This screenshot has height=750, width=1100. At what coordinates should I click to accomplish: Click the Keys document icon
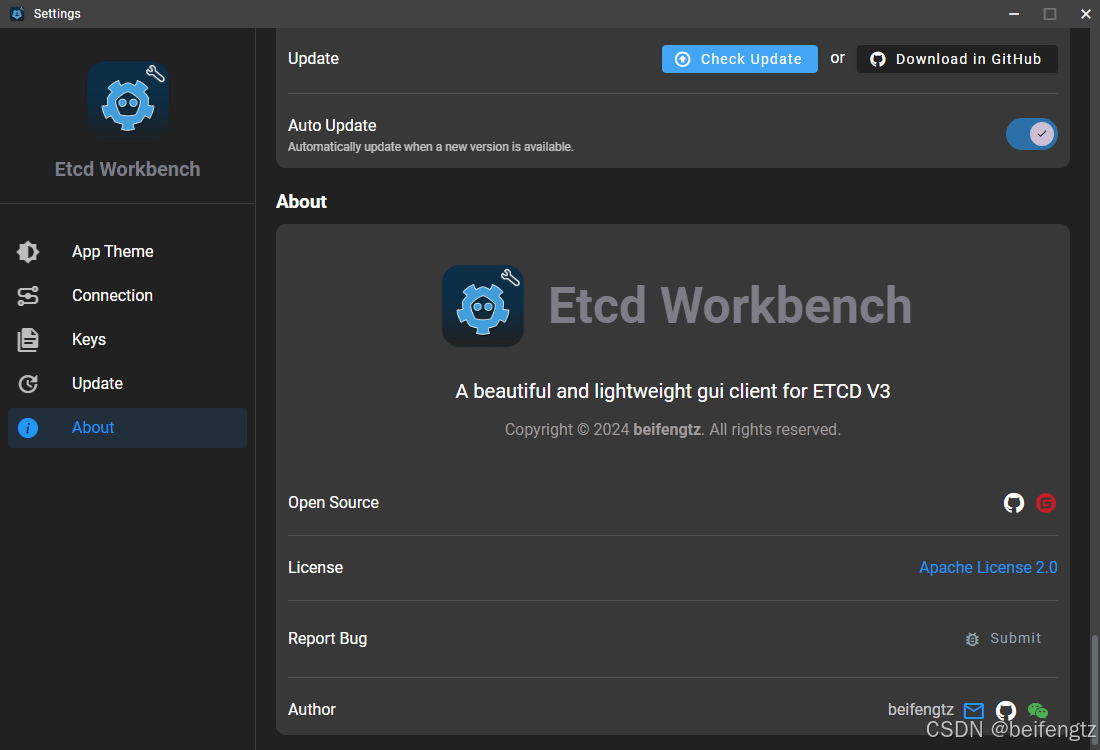click(28, 340)
